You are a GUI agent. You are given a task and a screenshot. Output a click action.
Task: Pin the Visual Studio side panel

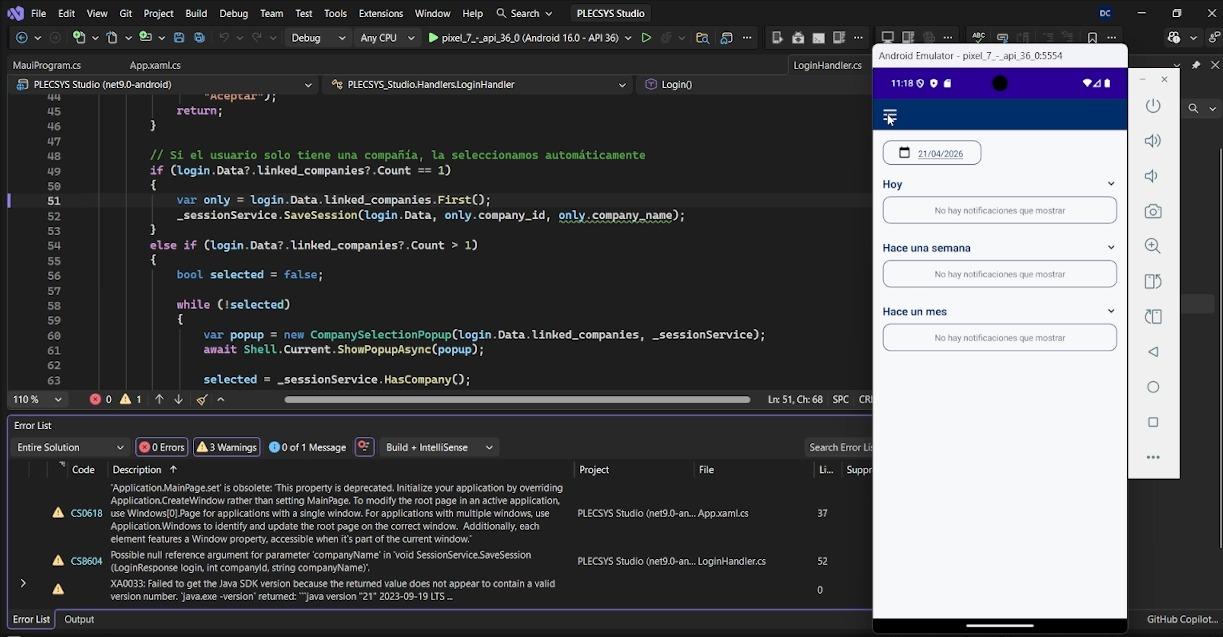(x=1195, y=65)
